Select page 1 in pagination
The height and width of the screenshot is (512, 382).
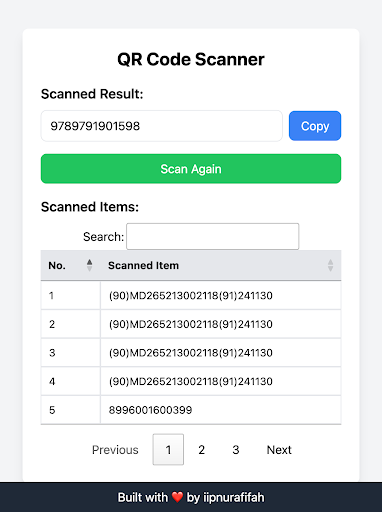click(168, 449)
